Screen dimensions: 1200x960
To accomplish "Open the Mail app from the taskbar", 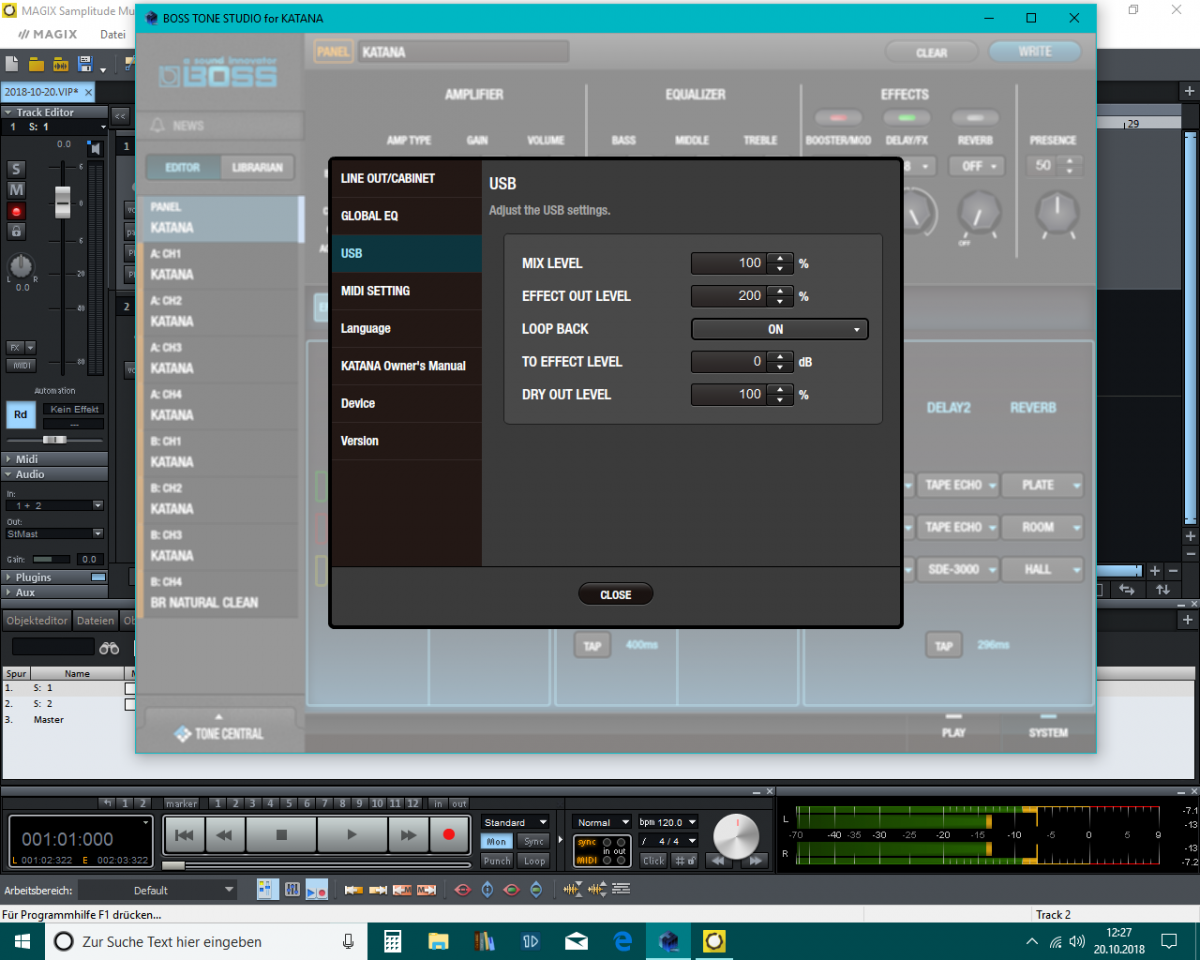I will coord(577,941).
